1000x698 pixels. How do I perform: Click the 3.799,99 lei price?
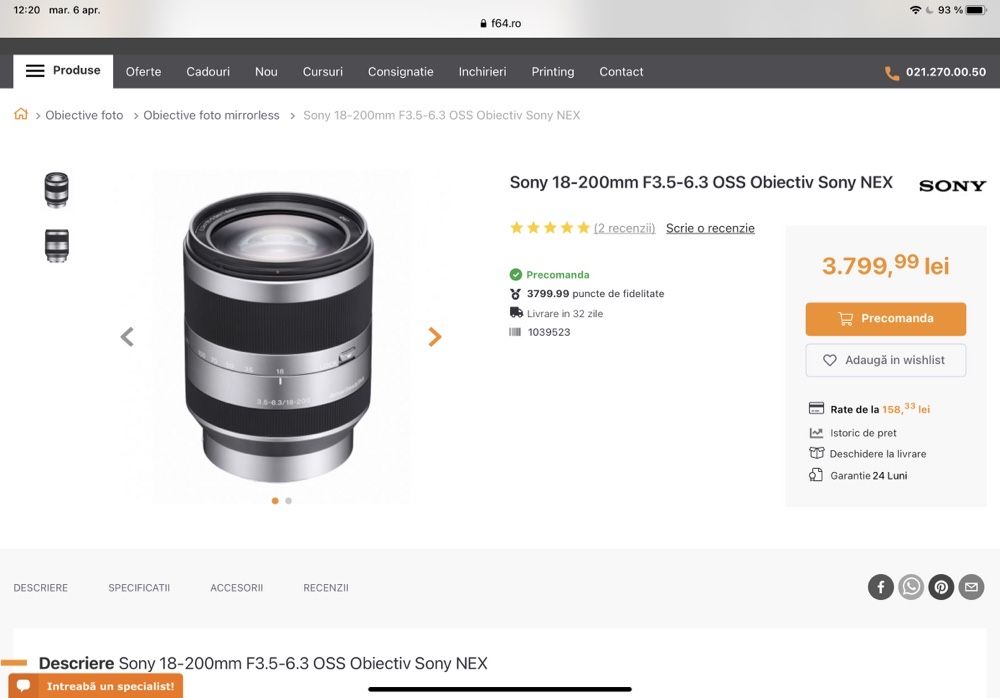pos(886,265)
